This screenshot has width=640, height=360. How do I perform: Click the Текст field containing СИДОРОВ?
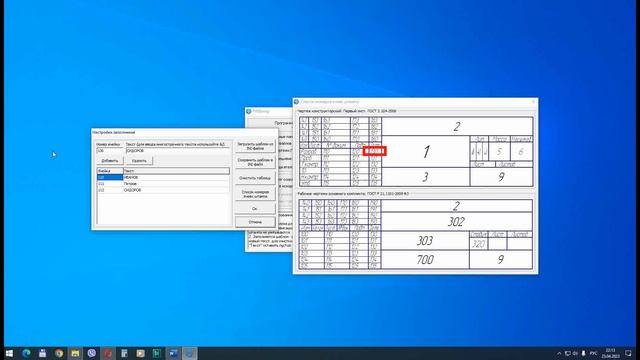click(178, 151)
